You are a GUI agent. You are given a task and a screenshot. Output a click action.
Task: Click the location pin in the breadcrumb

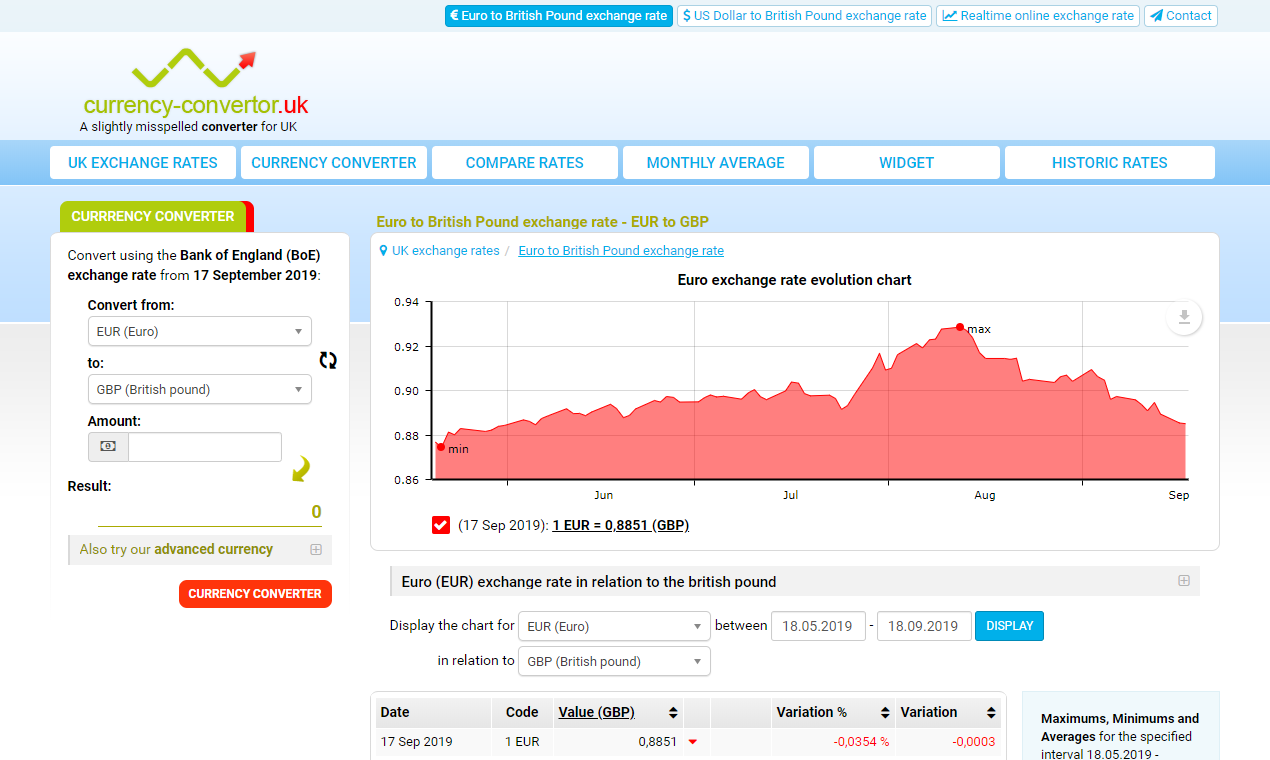click(383, 250)
